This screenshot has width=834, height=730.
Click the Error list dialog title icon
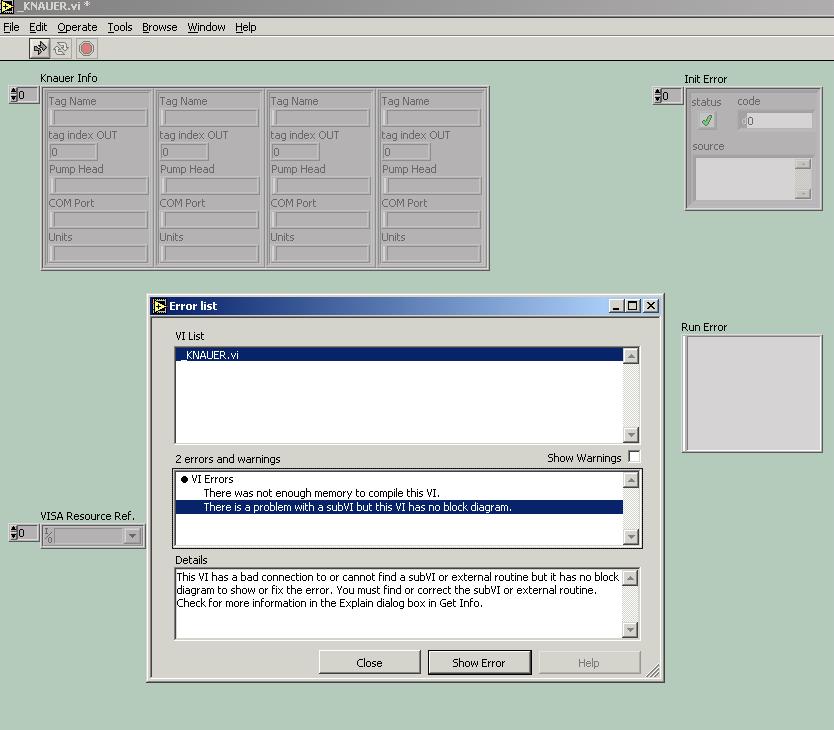(160, 306)
